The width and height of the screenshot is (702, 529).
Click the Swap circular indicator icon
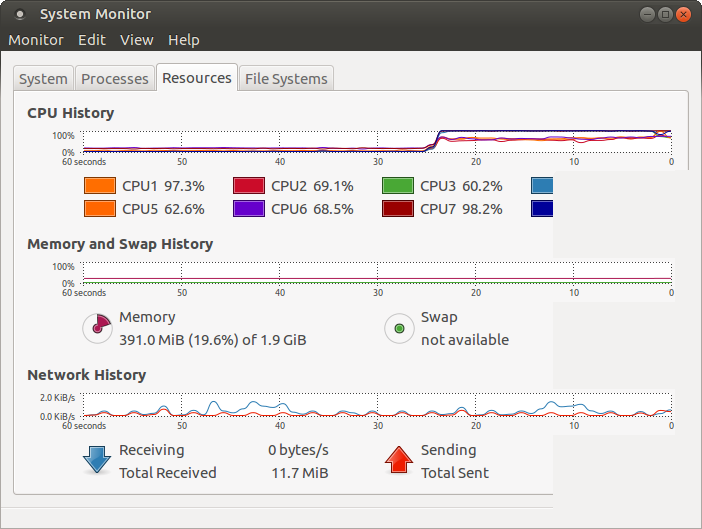coord(399,328)
